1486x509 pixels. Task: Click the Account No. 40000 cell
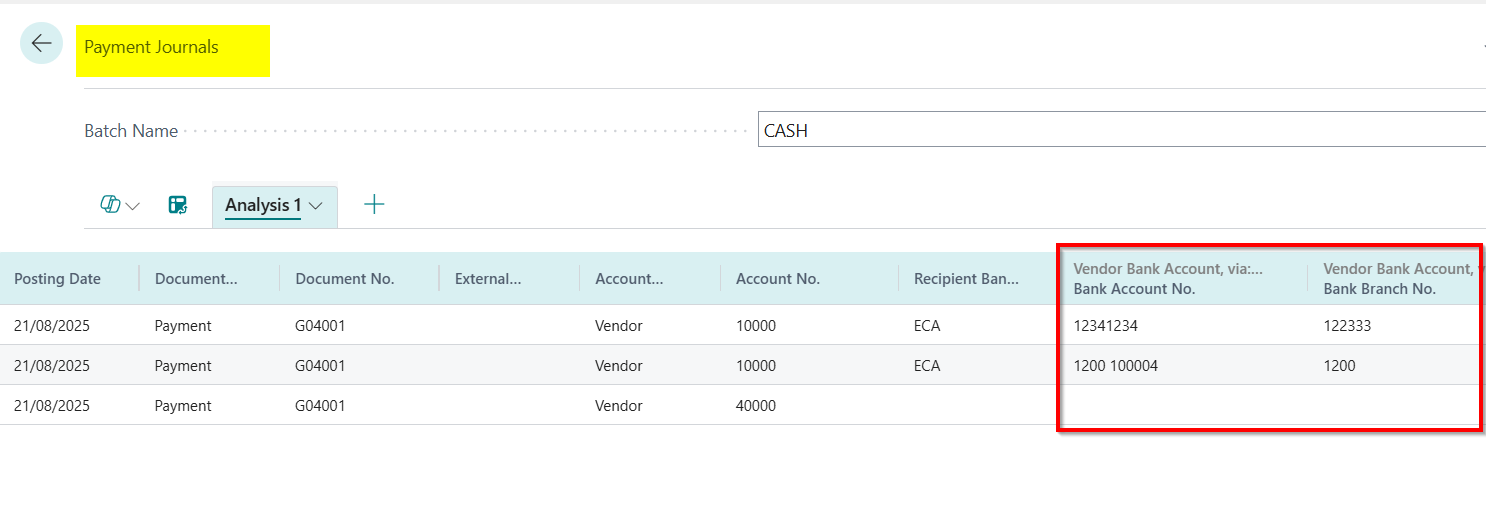755,405
